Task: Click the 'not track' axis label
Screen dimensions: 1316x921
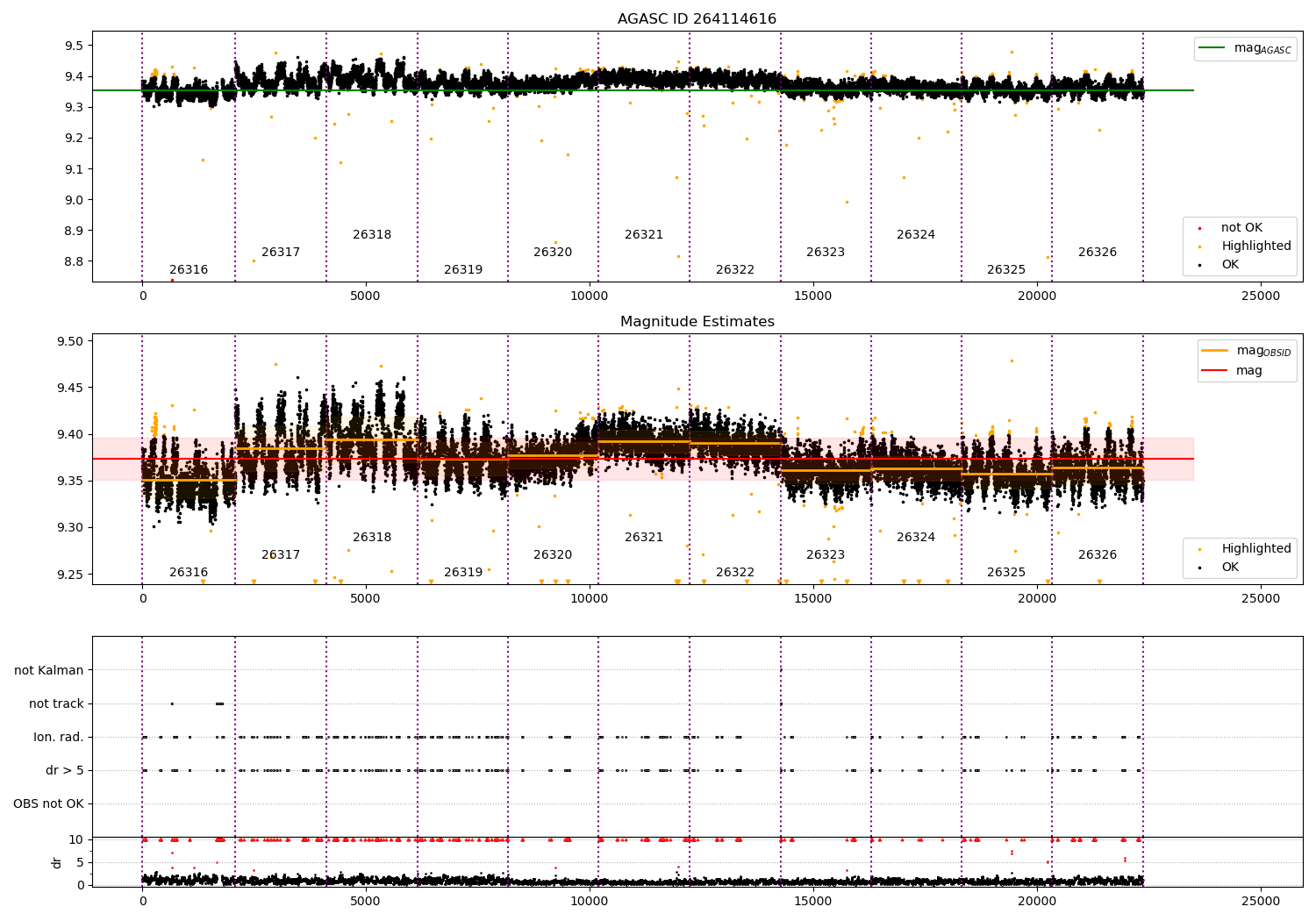Action: [56, 703]
